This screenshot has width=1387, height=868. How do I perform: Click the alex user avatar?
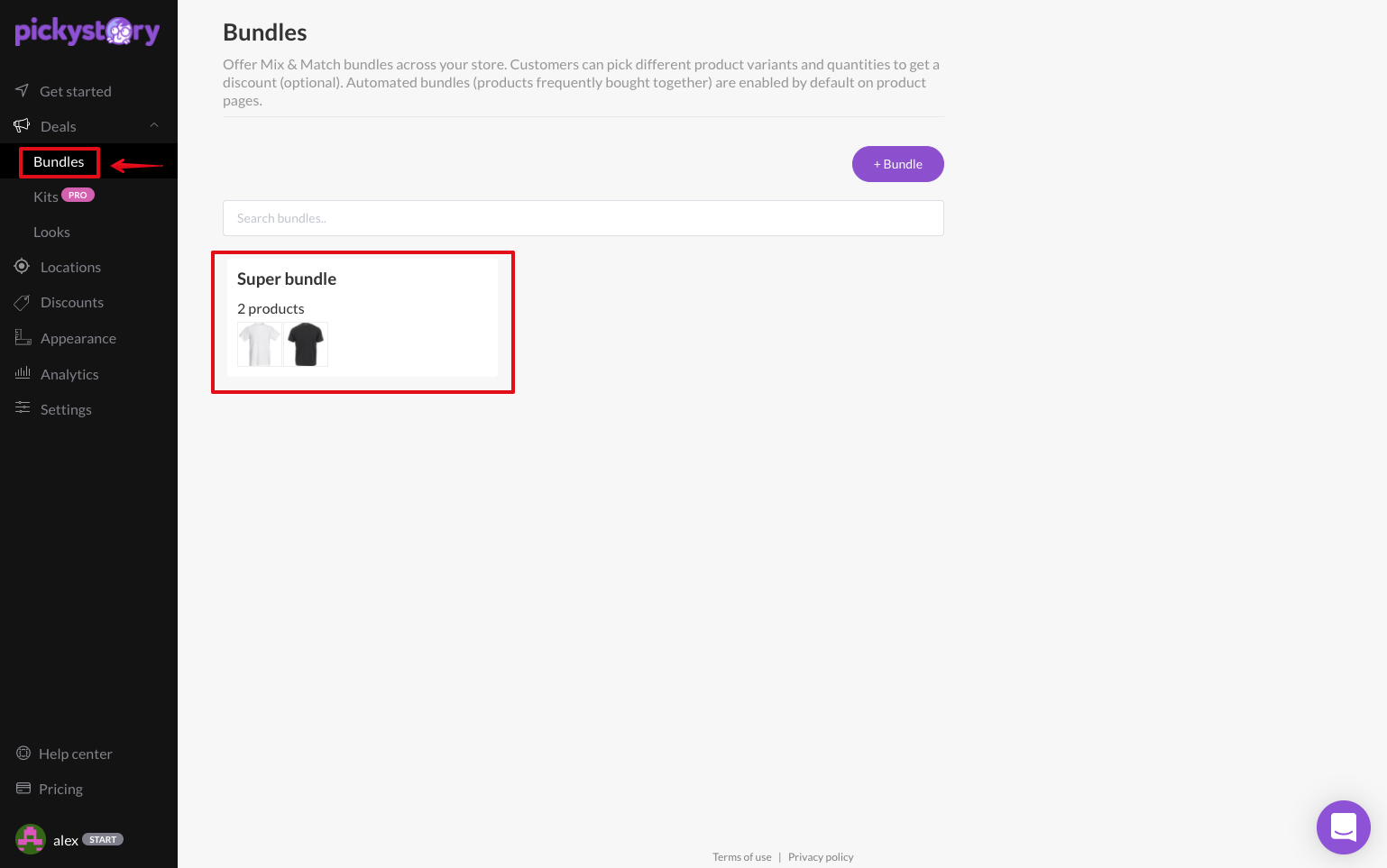click(x=31, y=839)
